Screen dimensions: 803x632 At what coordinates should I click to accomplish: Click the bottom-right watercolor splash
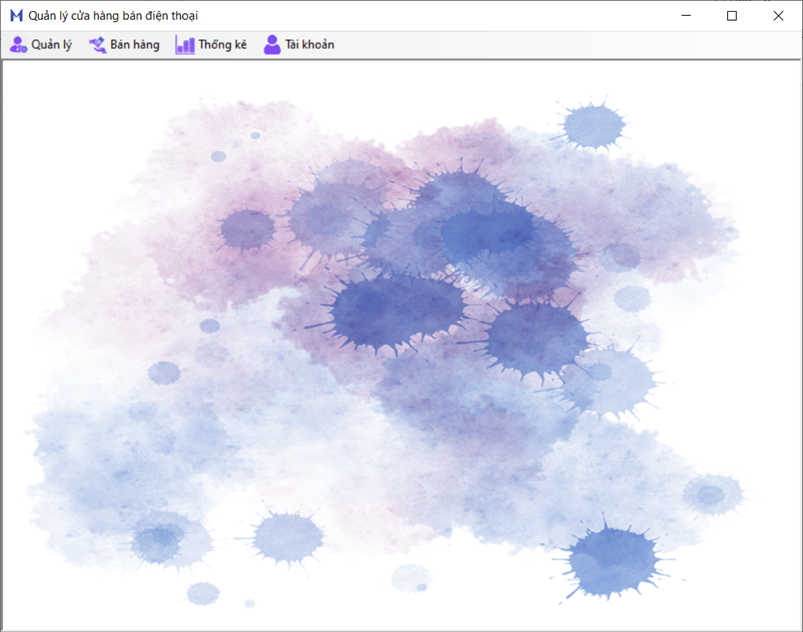click(610, 560)
